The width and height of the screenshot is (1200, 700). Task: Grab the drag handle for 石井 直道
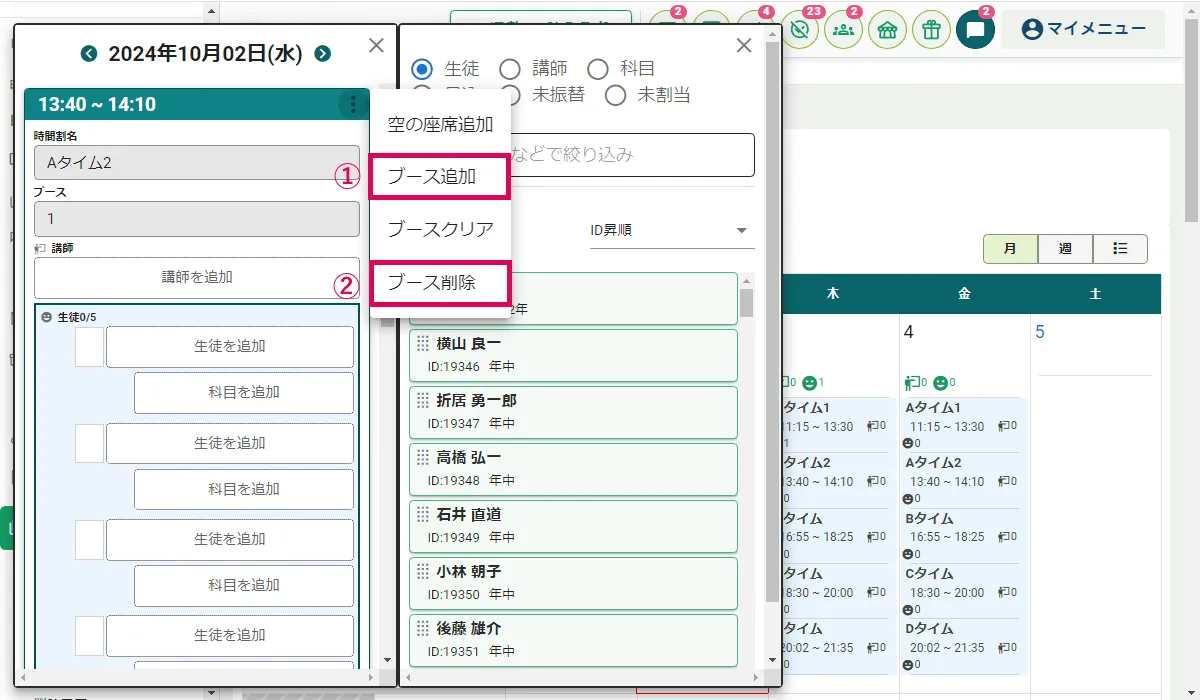coord(423,514)
